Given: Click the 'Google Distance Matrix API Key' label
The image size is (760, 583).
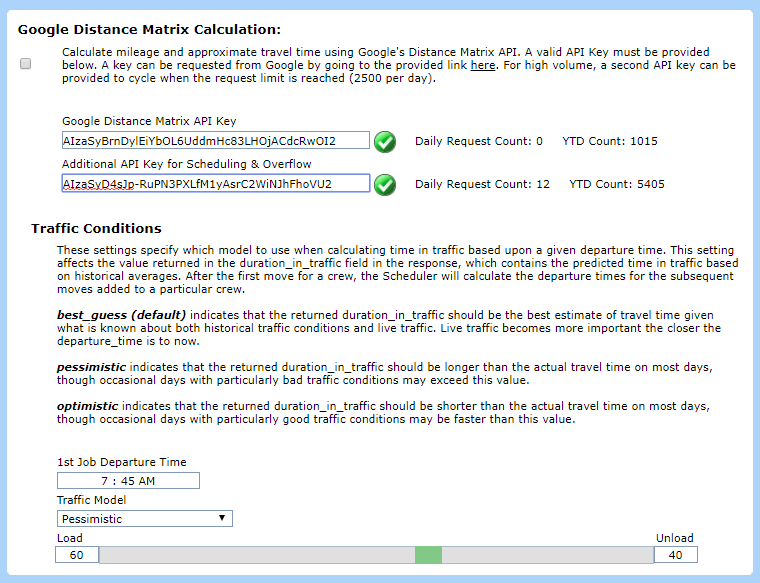Looking at the screenshot, I should point(149,121).
